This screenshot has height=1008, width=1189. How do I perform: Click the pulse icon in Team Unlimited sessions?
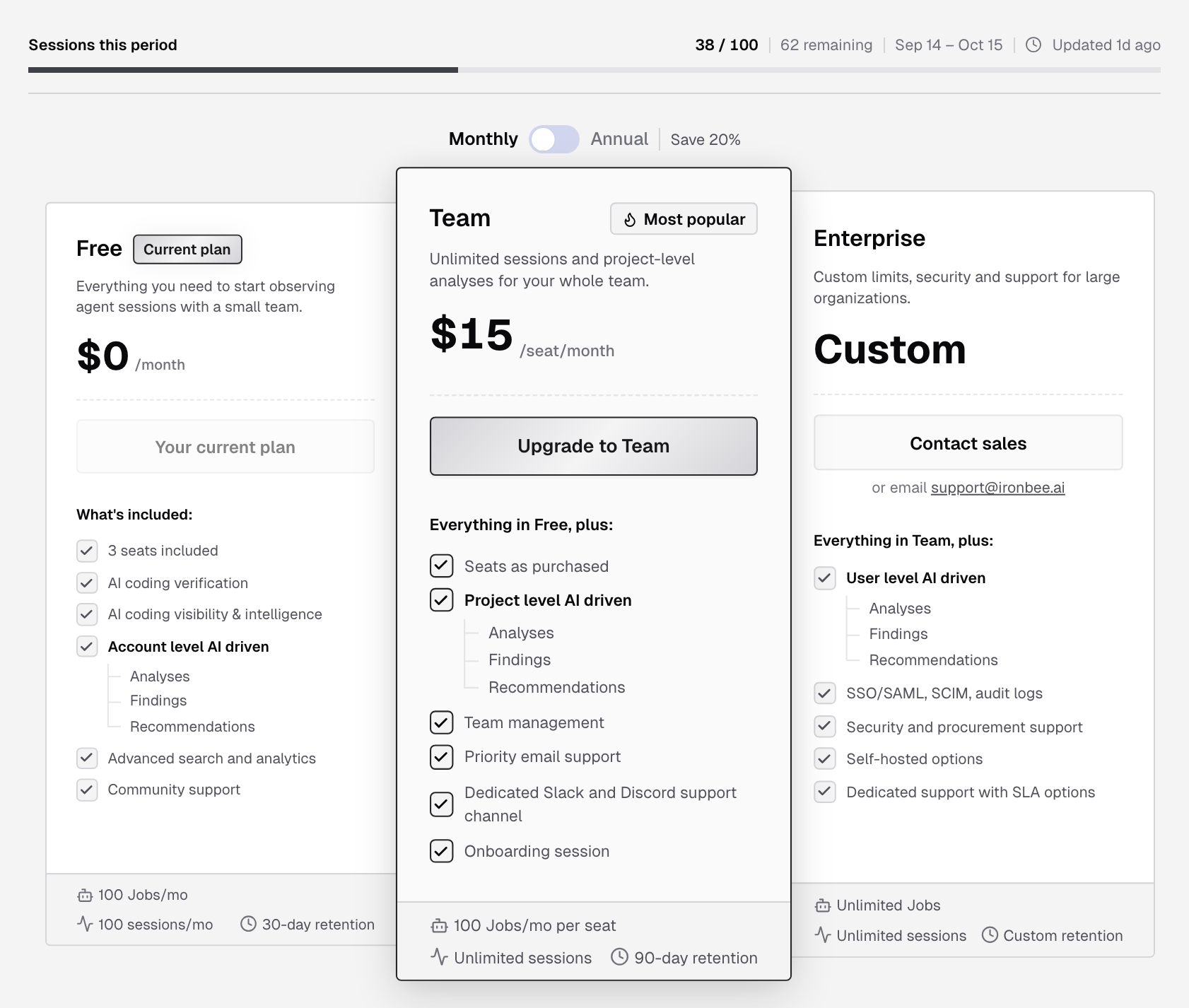(439, 957)
